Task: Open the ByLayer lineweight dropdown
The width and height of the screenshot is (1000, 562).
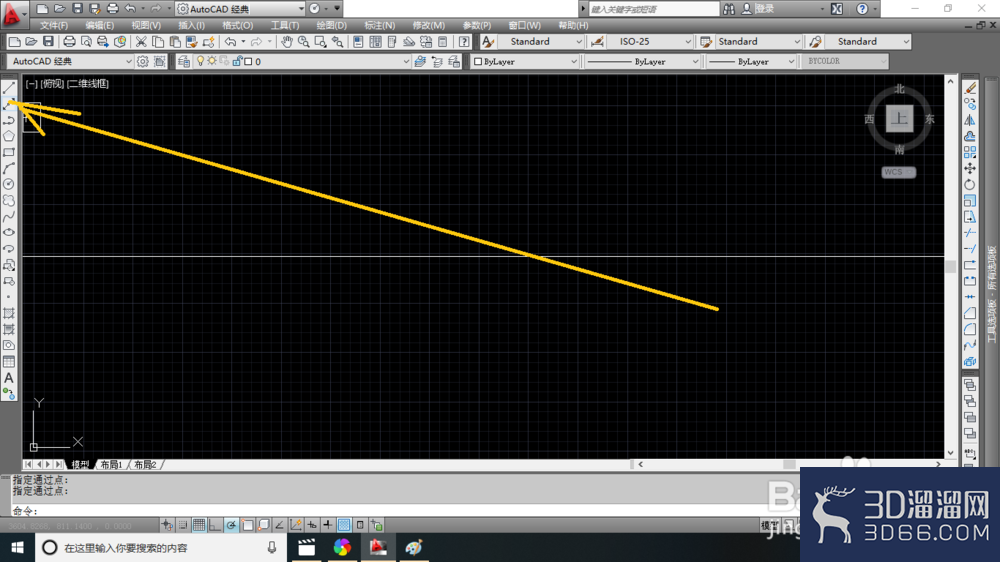Action: (751, 61)
